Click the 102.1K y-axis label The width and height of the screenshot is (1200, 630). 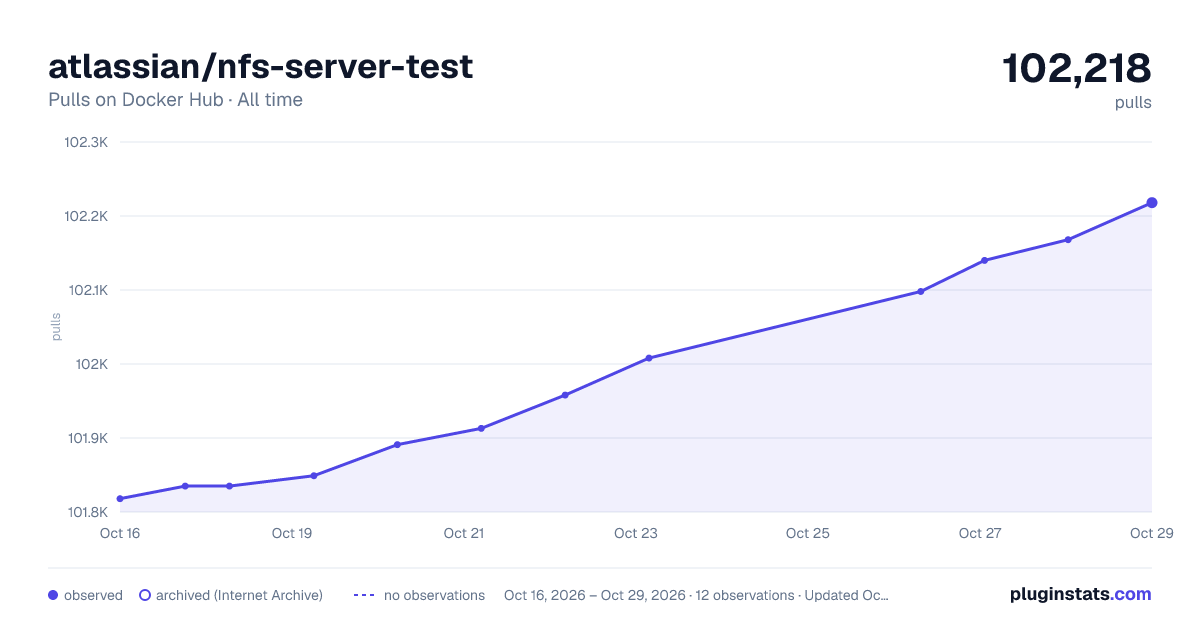click(86, 290)
